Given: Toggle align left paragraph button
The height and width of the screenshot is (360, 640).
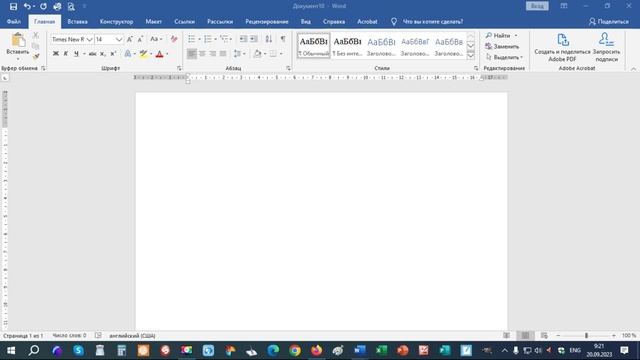Looking at the screenshot, I should pyautogui.click(x=191, y=54).
